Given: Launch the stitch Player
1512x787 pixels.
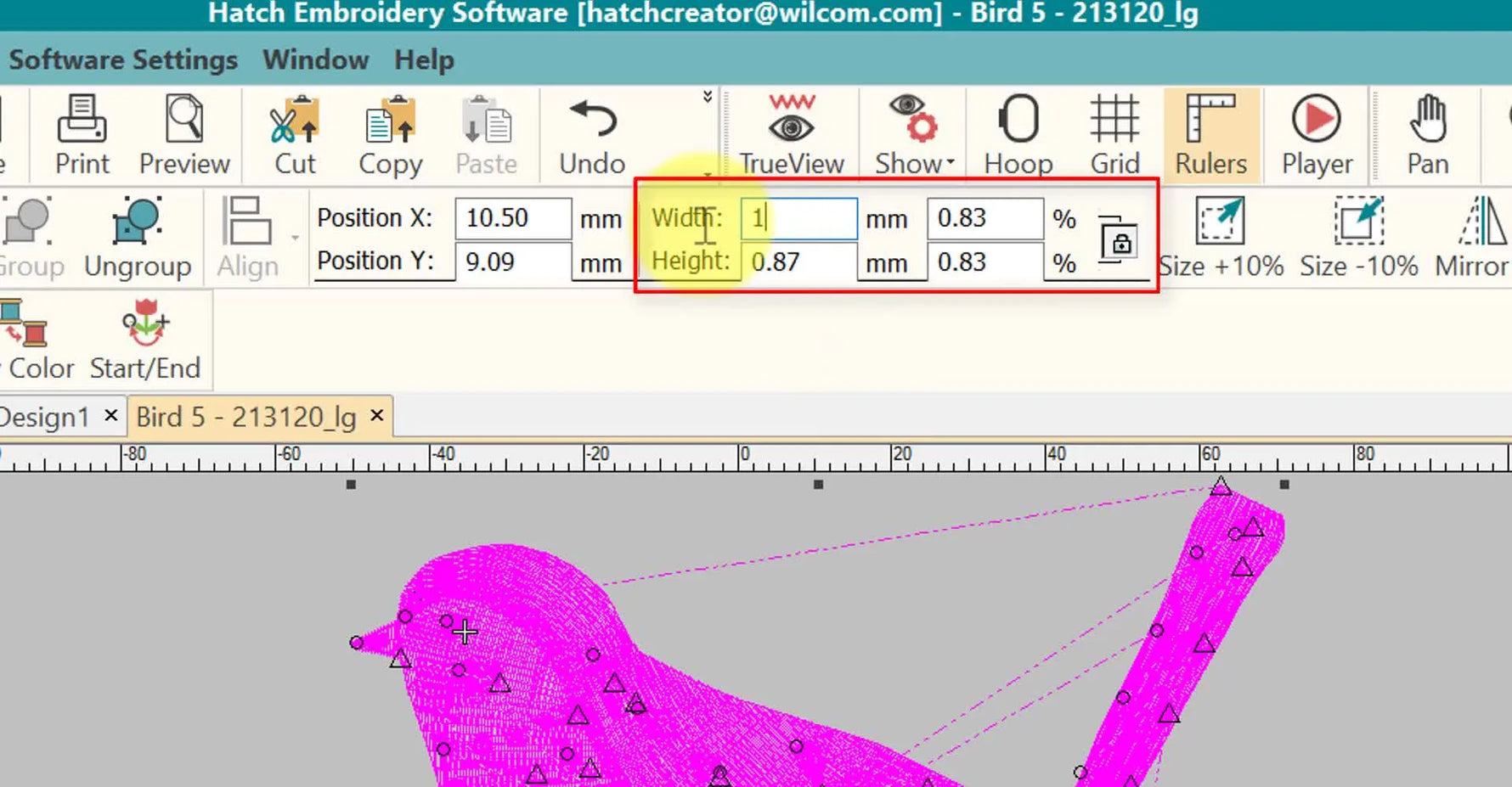Looking at the screenshot, I should coord(1317,136).
